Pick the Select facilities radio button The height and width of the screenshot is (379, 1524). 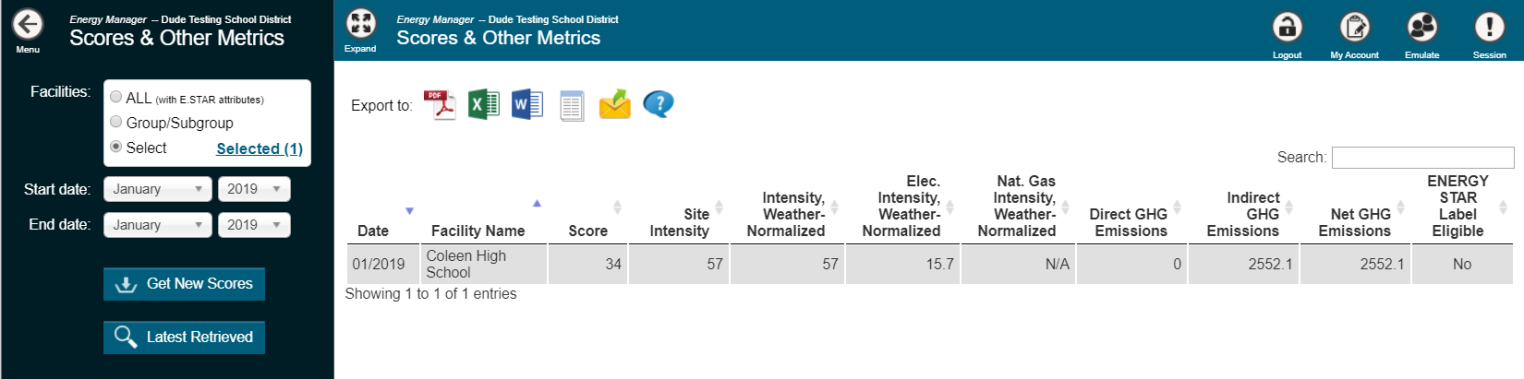tap(116, 147)
